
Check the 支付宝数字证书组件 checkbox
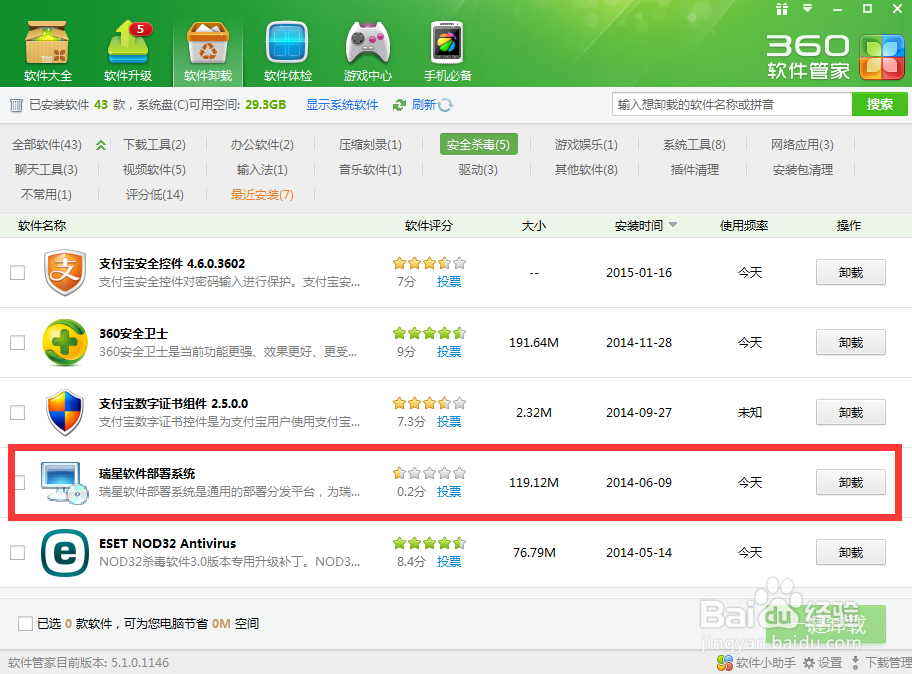click(18, 413)
